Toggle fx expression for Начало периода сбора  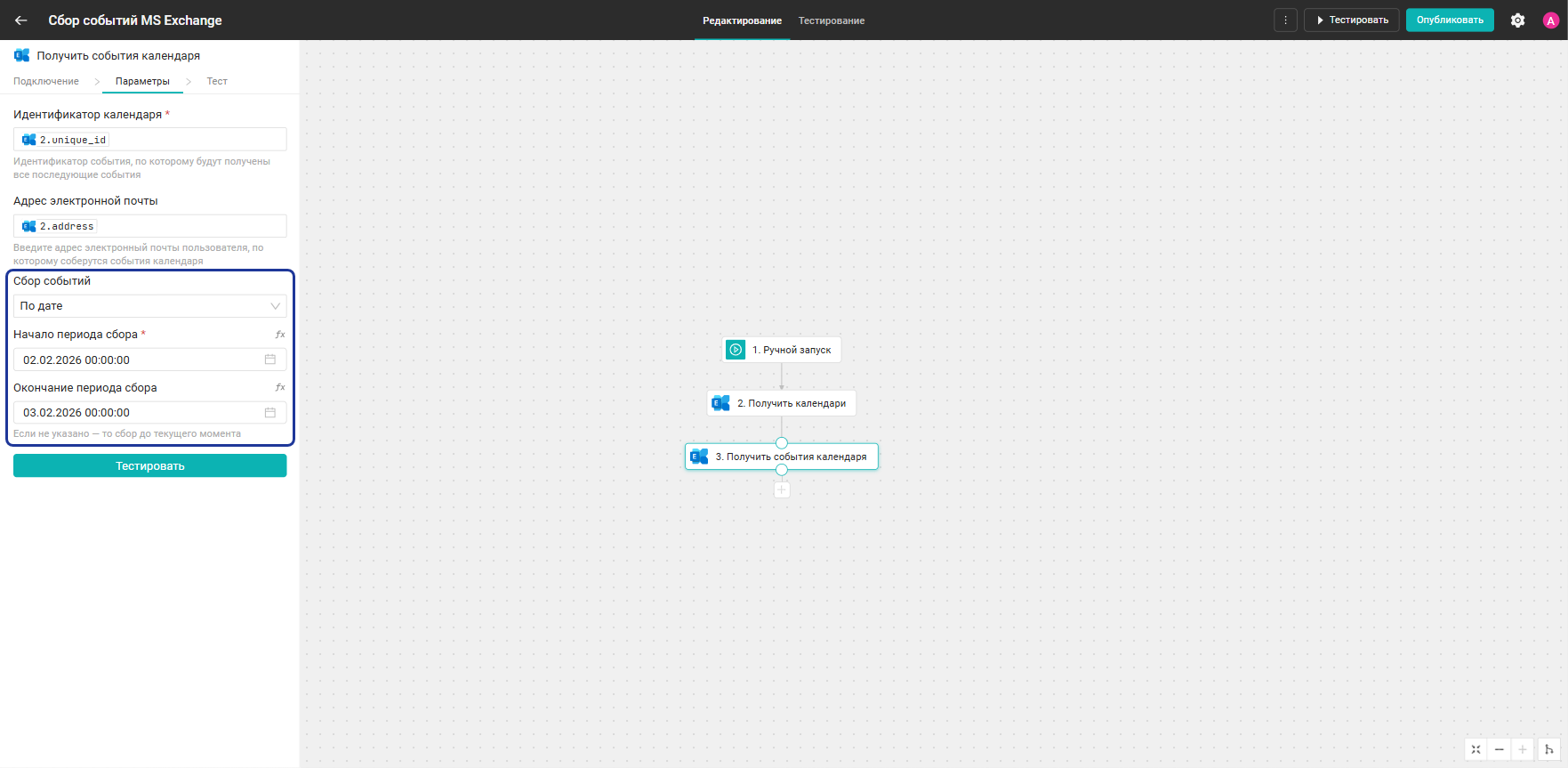tap(280, 335)
